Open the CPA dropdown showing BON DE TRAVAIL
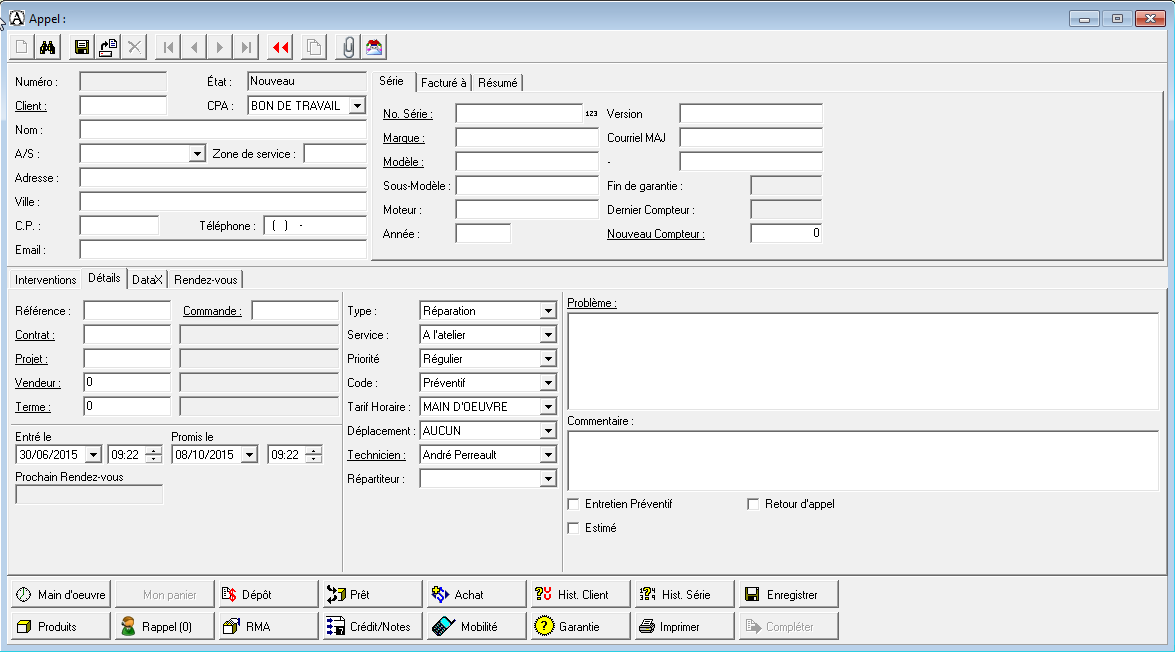 [358, 105]
